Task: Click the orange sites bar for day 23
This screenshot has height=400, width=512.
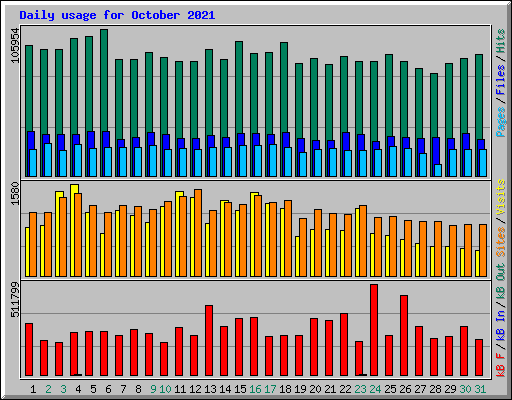Action: tap(363, 241)
